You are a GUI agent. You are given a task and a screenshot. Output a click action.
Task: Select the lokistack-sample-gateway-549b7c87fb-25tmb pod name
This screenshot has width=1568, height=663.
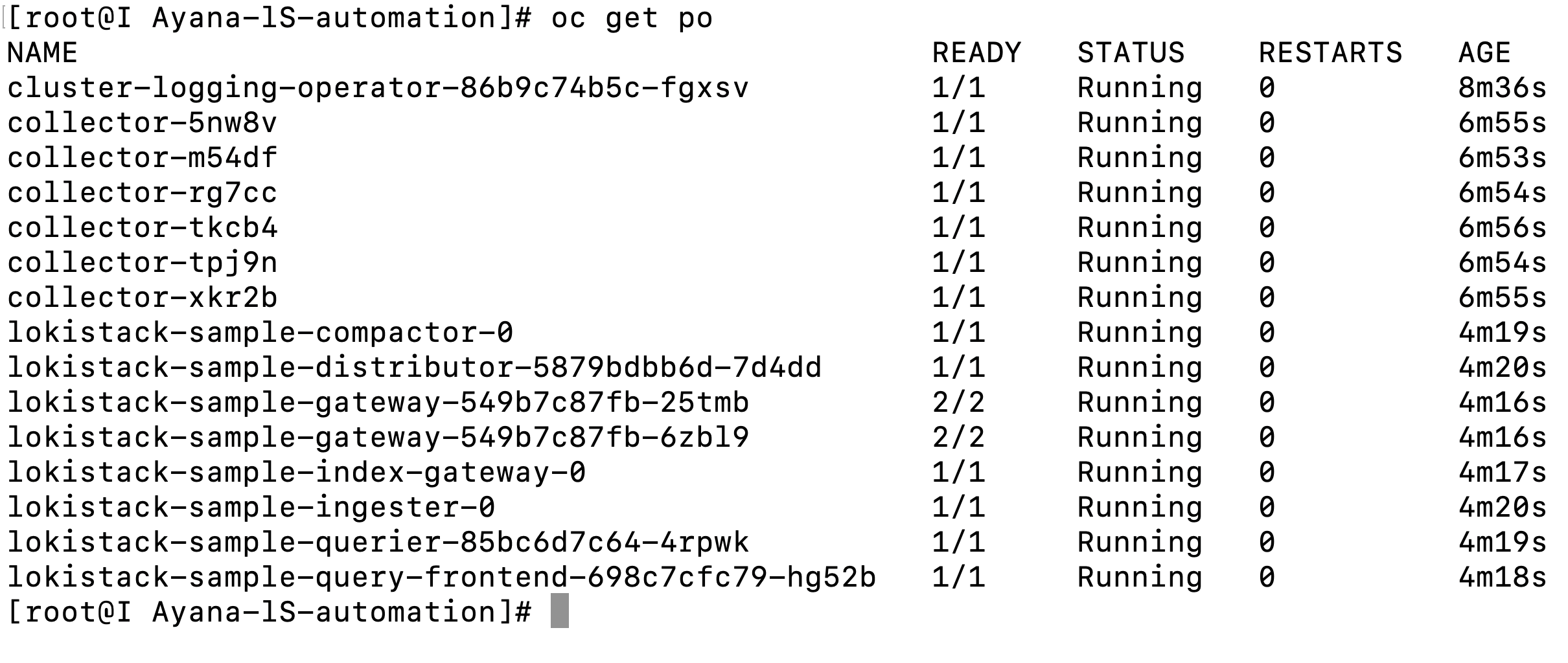pos(378,403)
